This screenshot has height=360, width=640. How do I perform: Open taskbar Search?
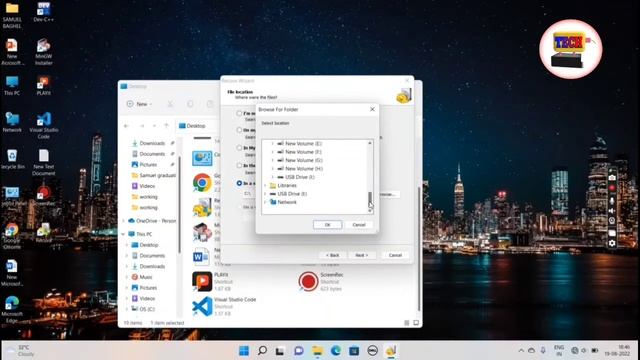[x=262, y=351]
